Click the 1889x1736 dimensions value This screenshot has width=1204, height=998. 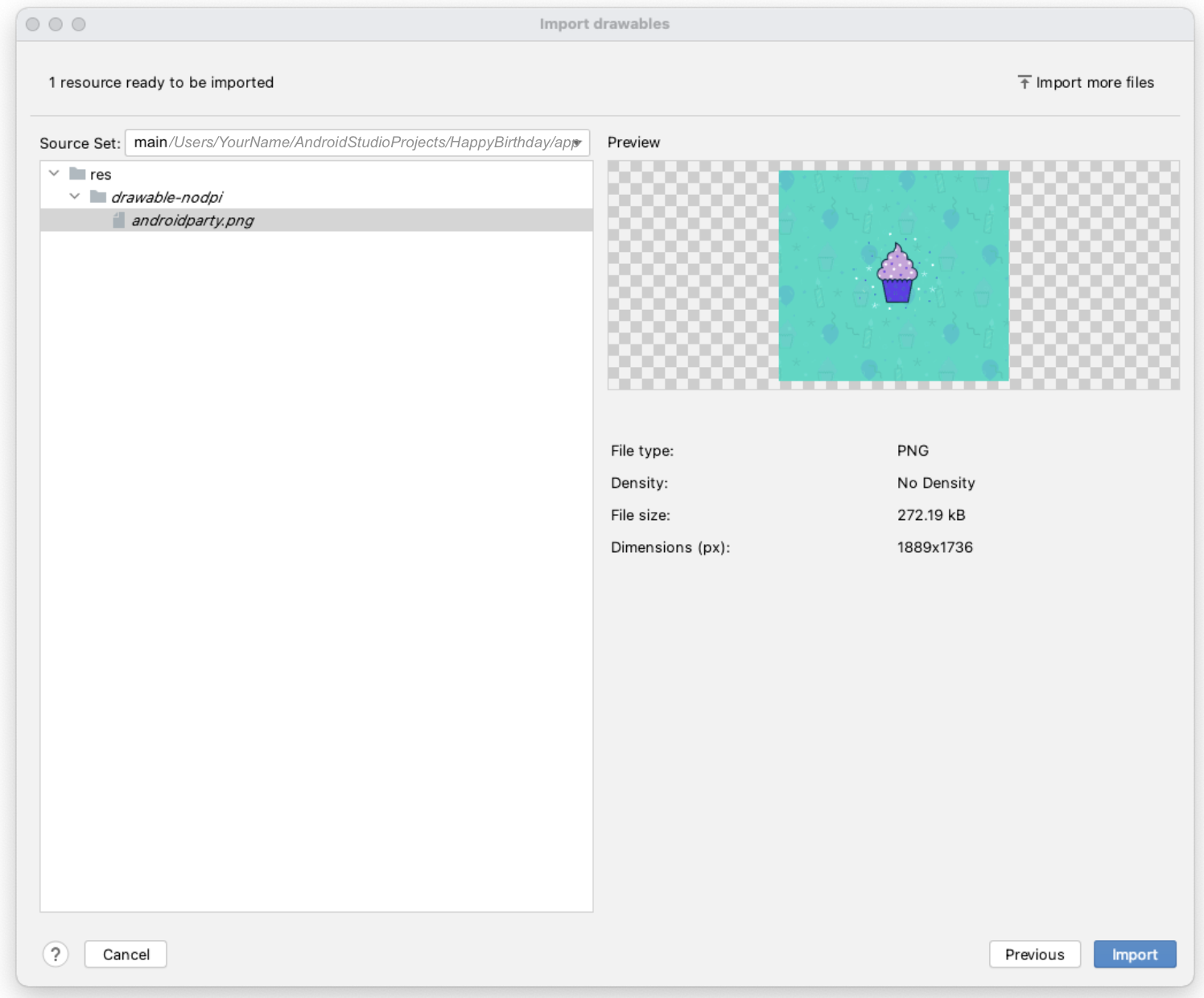tap(934, 547)
